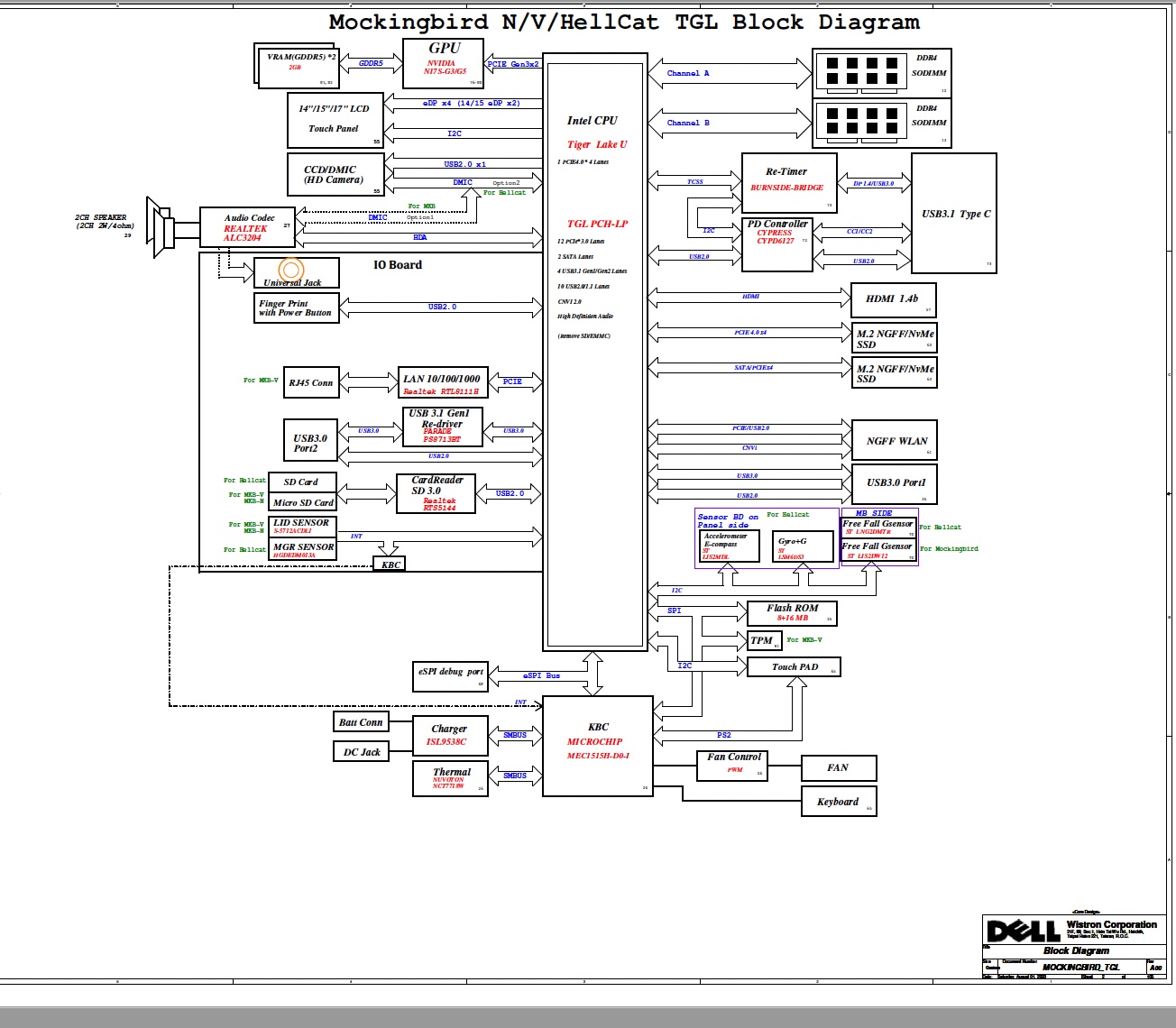1176x1028 pixels.
Task: Click the TPM block
Action: (765, 641)
